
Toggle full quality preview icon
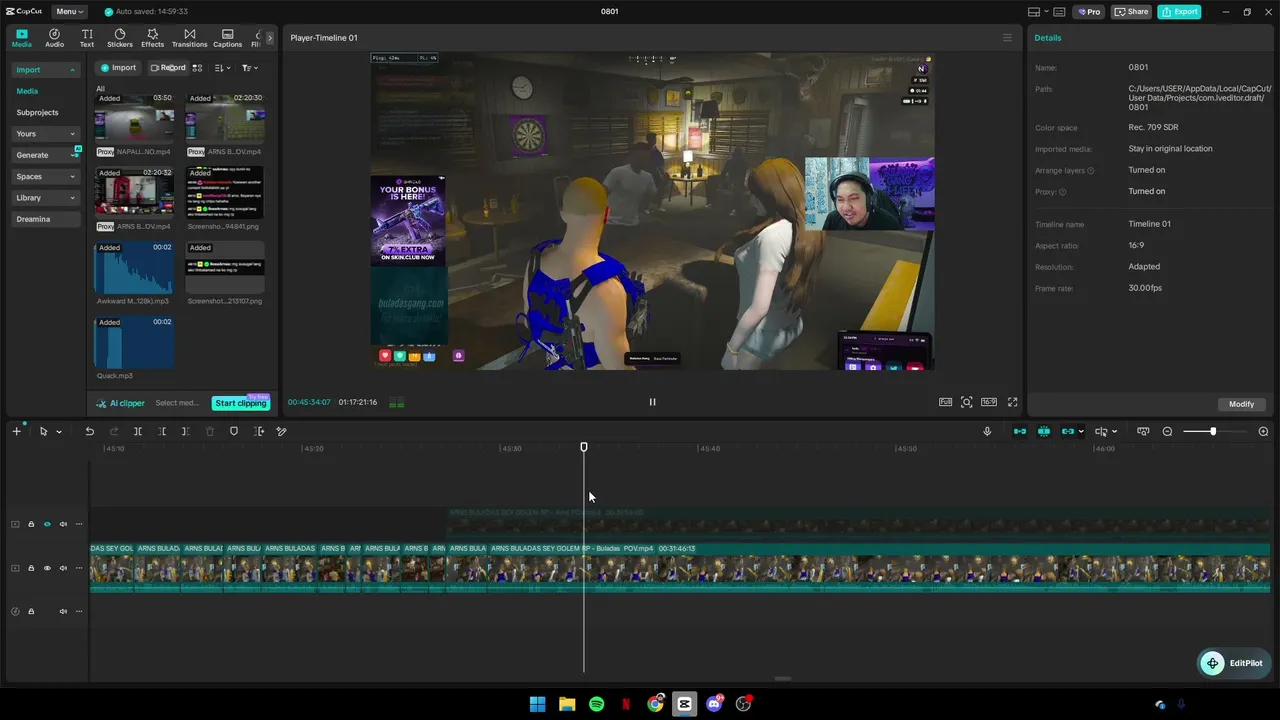pyautogui.click(x=945, y=402)
